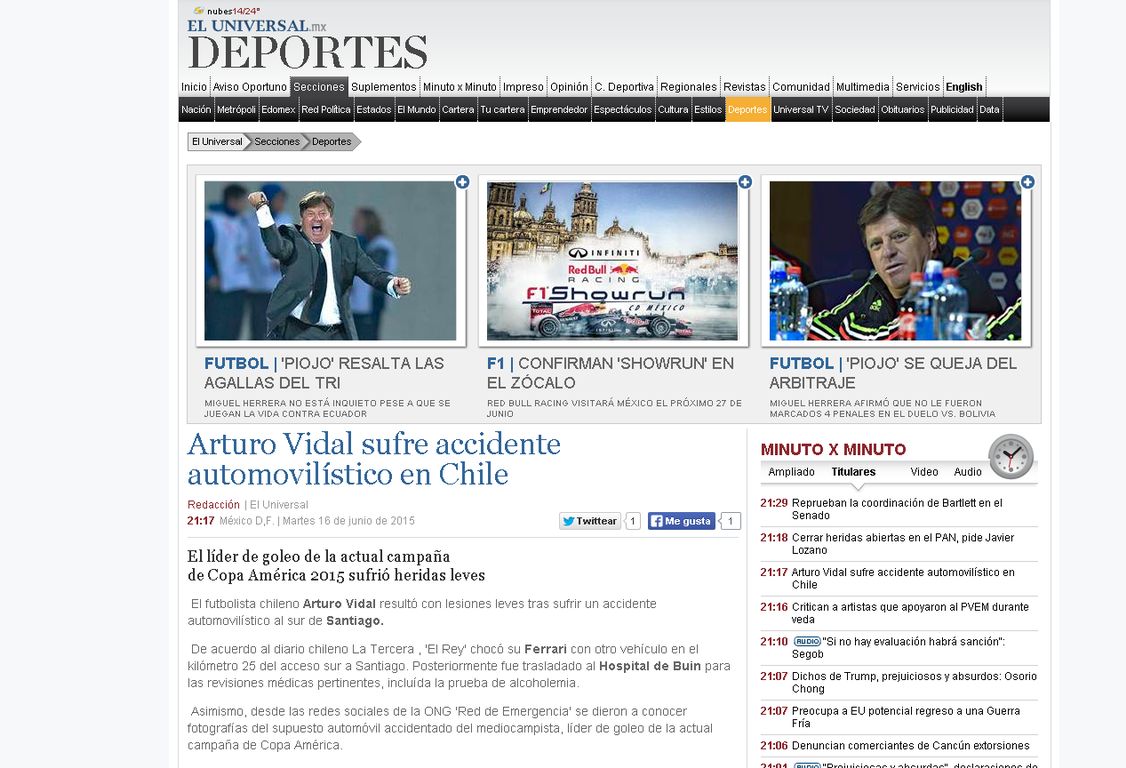Like article with Me gusta button
1126x768 pixels.
click(681, 521)
